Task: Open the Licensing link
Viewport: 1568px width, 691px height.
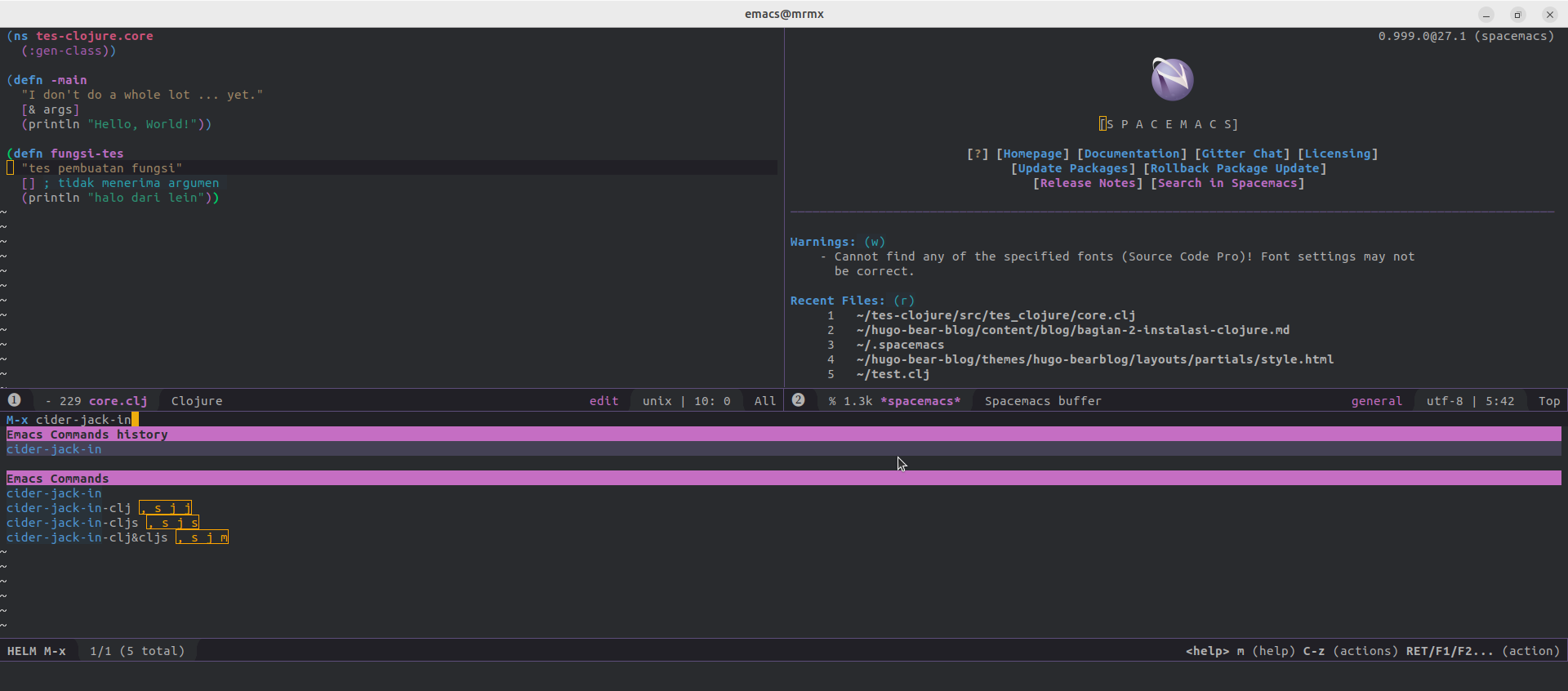Action: tap(1338, 154)
